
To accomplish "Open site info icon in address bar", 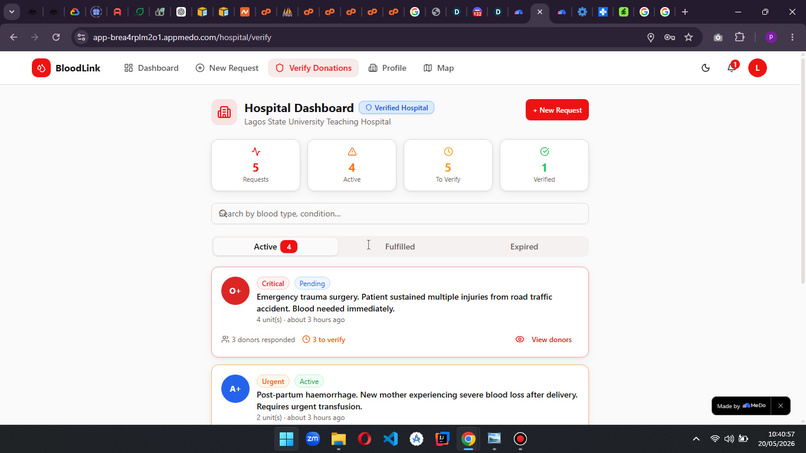I will coord(81,37).
